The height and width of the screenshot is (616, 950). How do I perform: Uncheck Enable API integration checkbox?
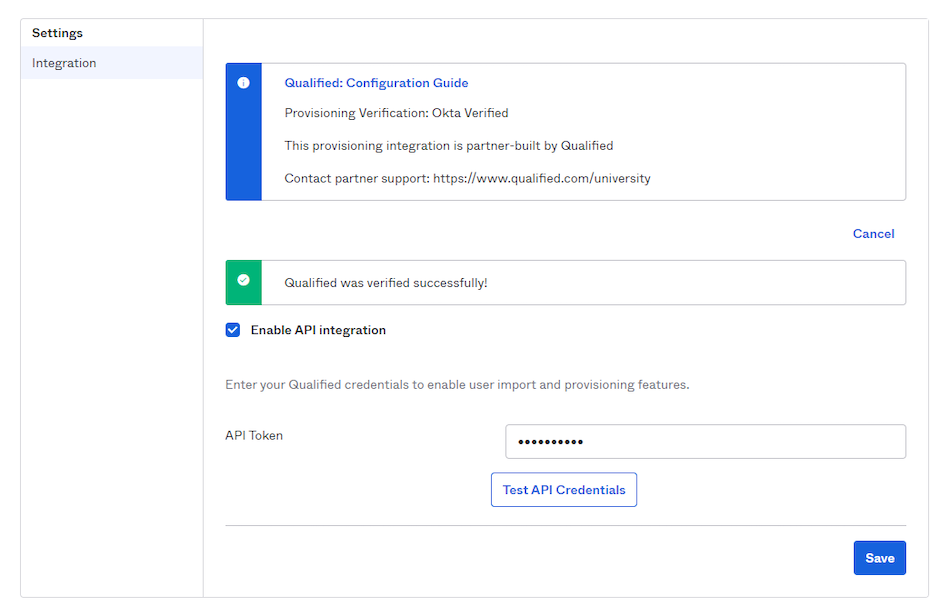pyautogui.click(x=233, y=330)
